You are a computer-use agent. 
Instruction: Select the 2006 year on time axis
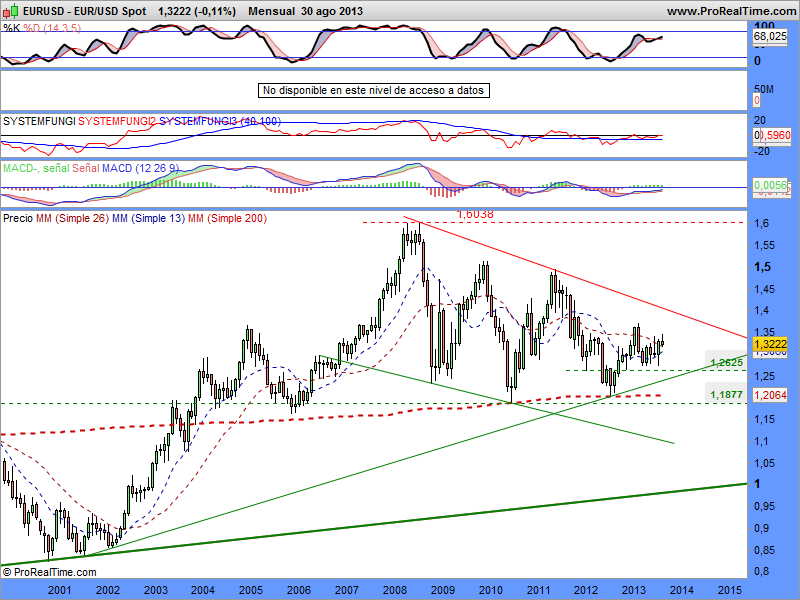tap(299, 590)
